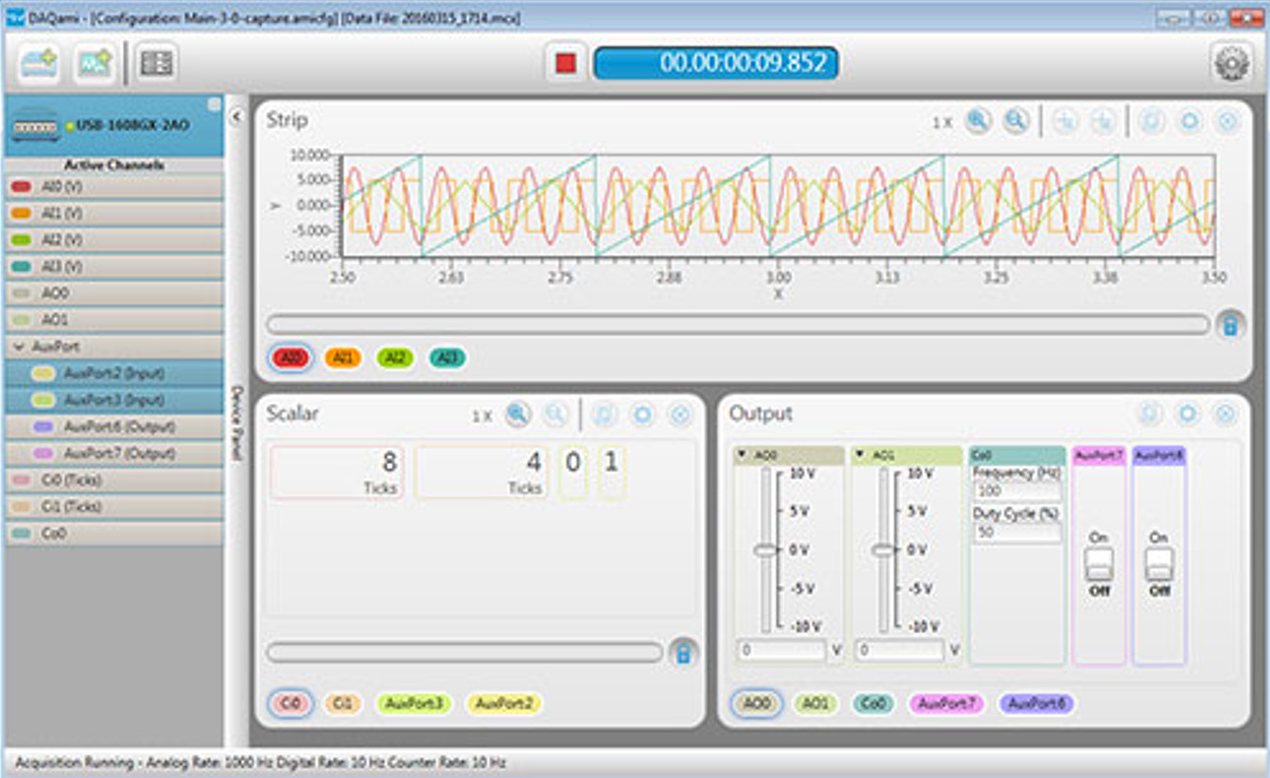The width and height of the screenshot is (1270, 778).
Task: Open the settings gear in top toolbar
Action: point(1232,64)
